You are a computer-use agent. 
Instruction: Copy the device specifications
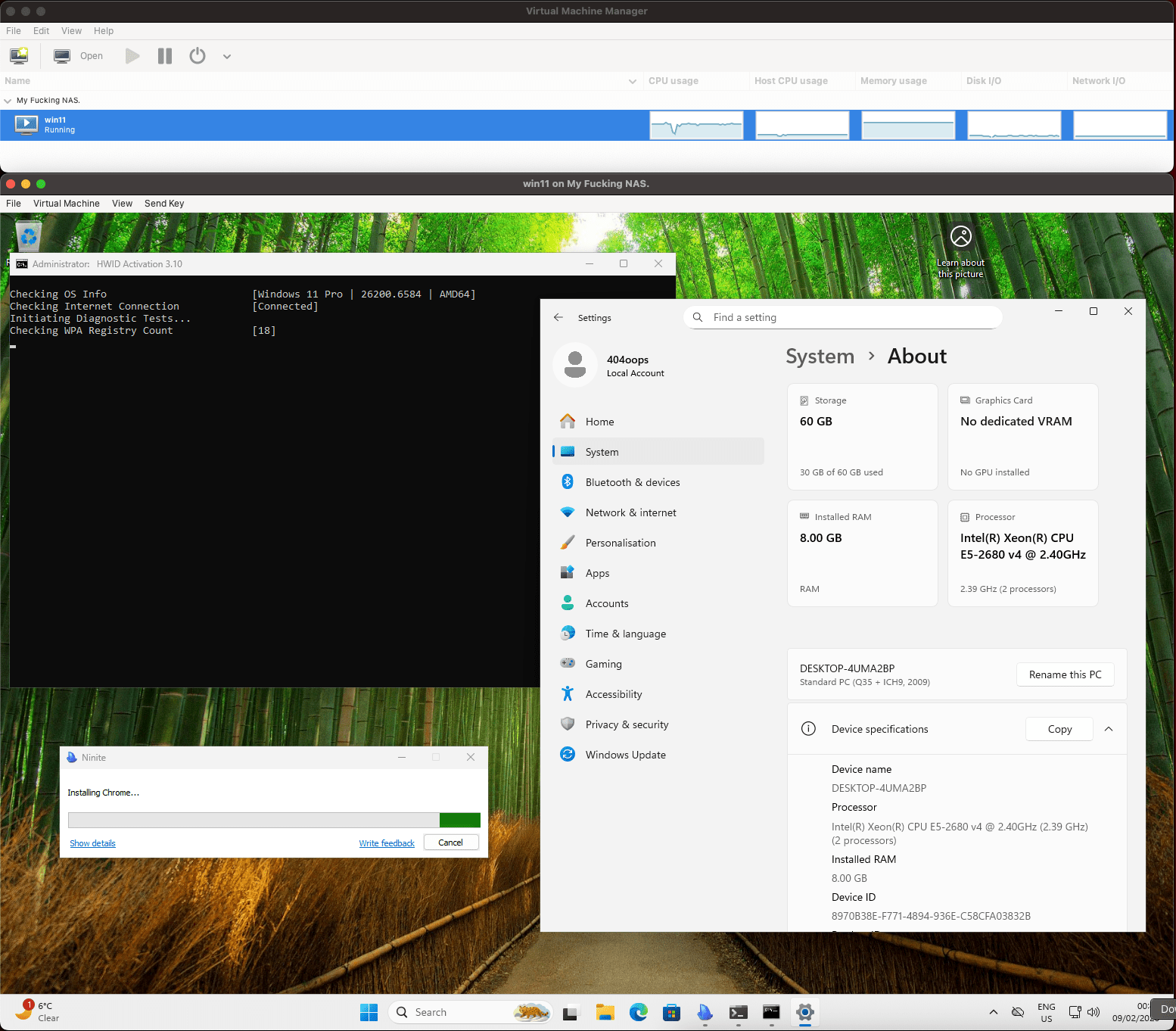(x=1059, y=729)
